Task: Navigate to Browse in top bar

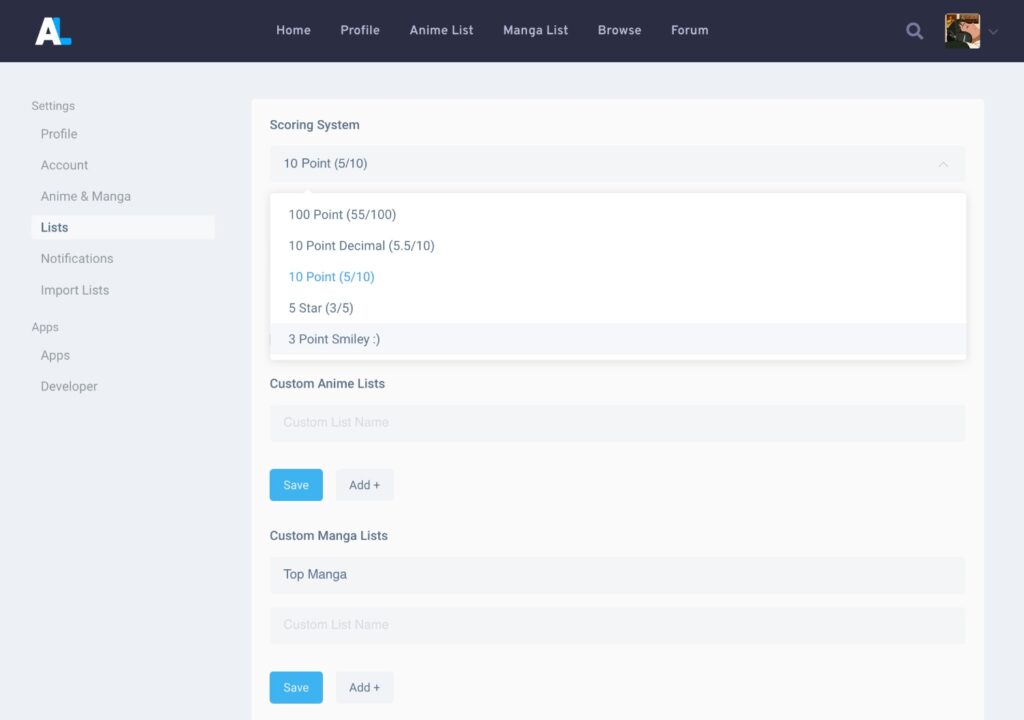Action: pyautogui.click(x=619, y=30)
